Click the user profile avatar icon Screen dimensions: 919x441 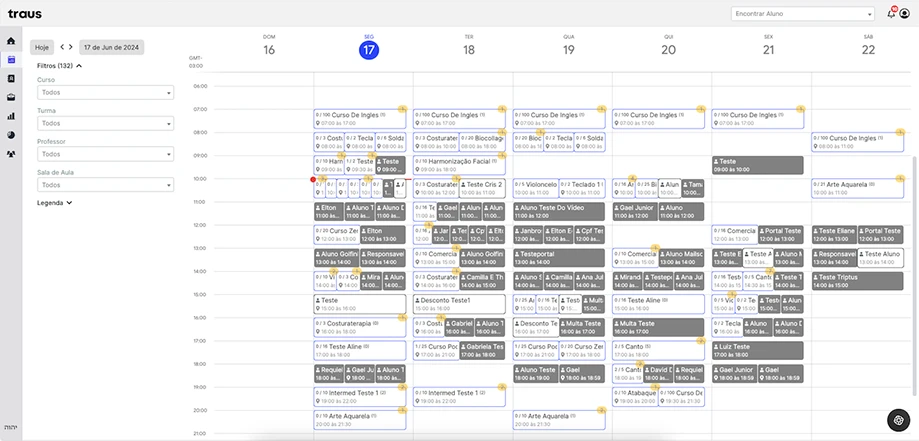905,13
